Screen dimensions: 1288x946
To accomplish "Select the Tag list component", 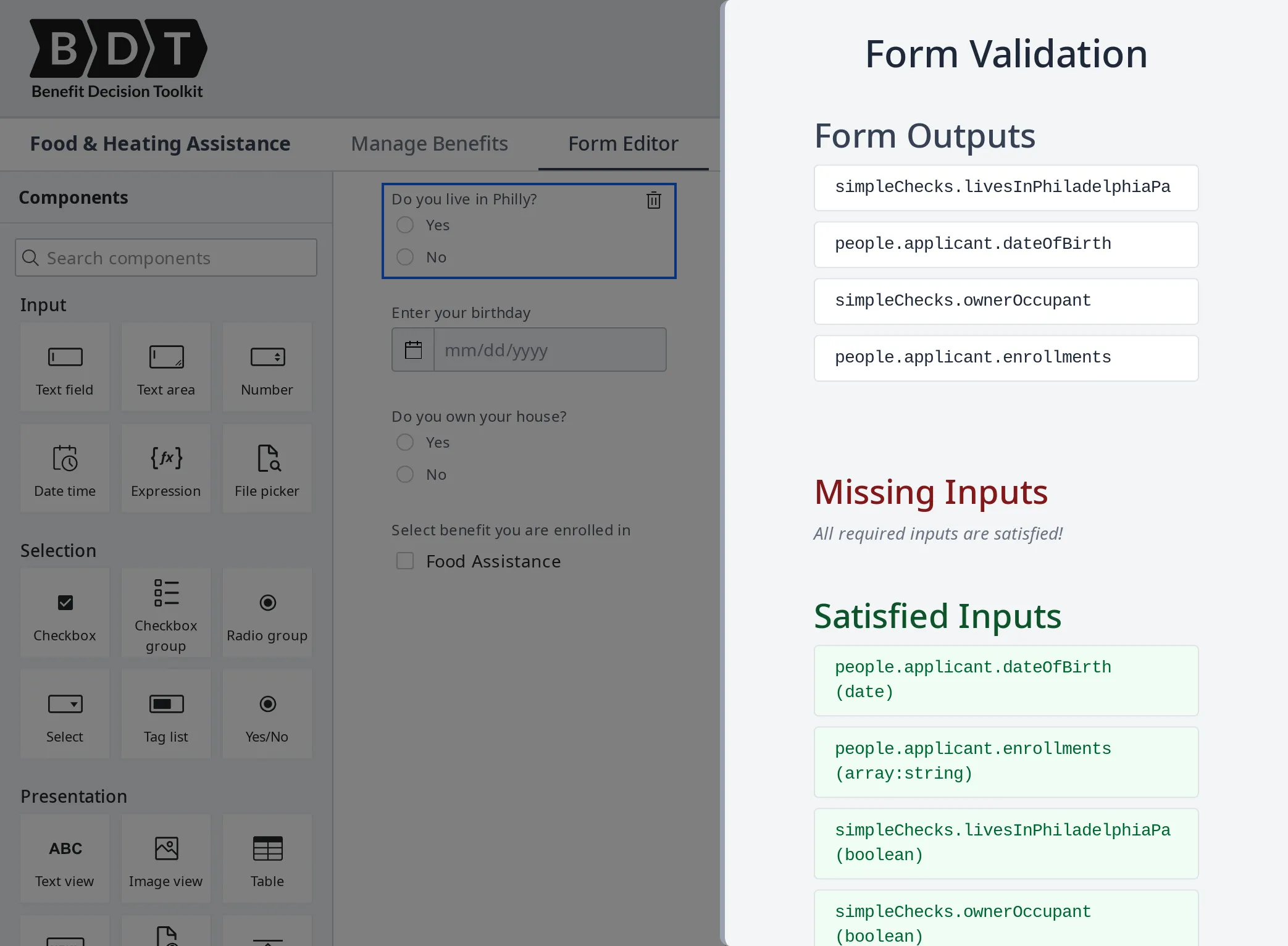I will [165, 714].
